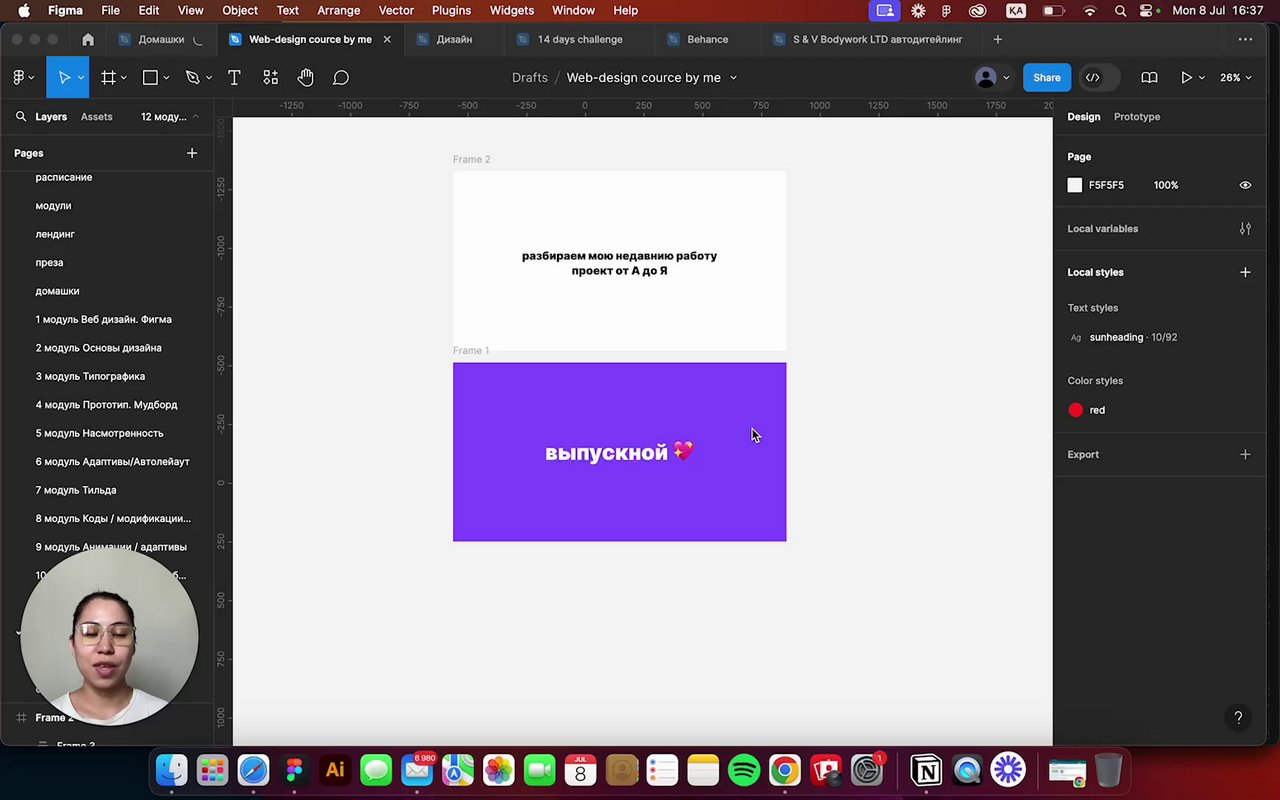1280x800 pixels.
Task: Open the libraries book icon
Action: tap(1150, 77)
